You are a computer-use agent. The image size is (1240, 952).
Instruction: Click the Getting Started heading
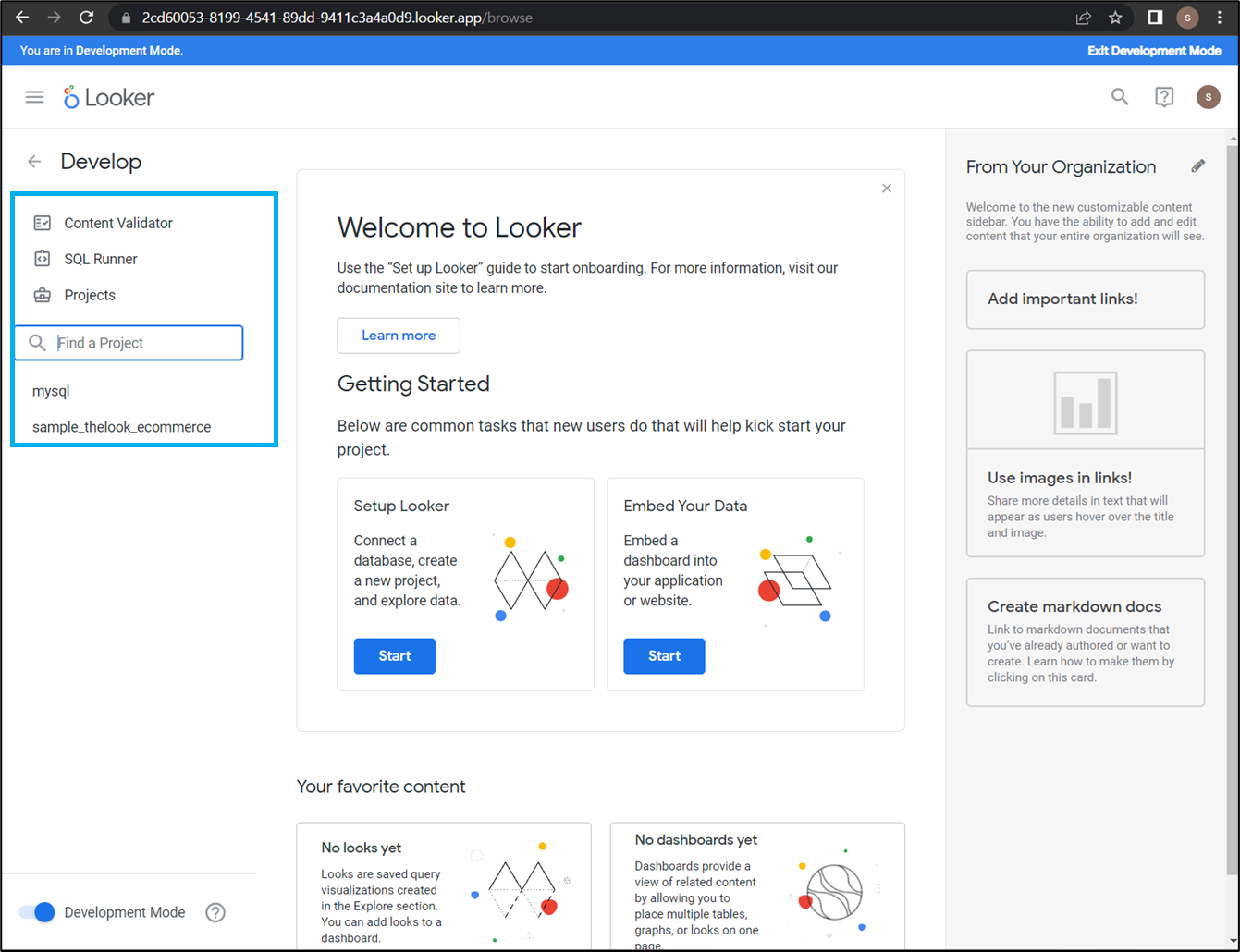coord(413,384)
